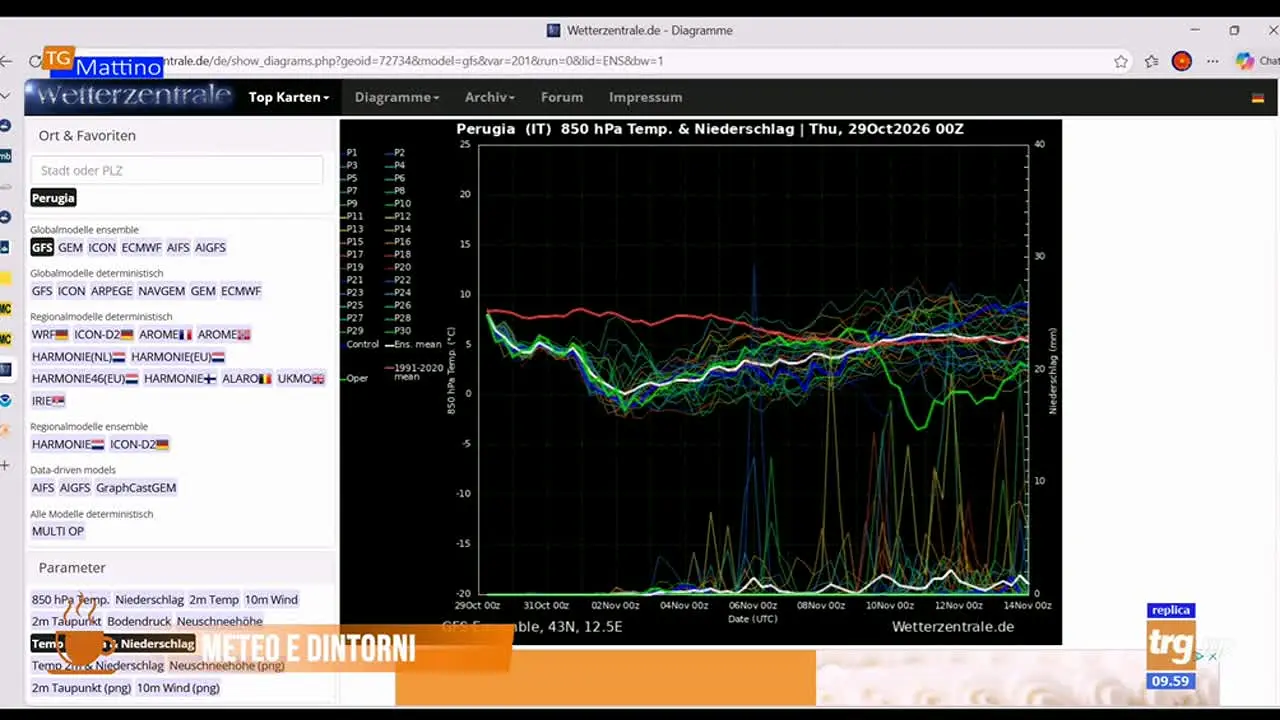Image resolution: width=1280 pixels, height=720 pixels.
Task: Select the Wetterzentrale.de - Diagramme window title
Action: [650, 31]
